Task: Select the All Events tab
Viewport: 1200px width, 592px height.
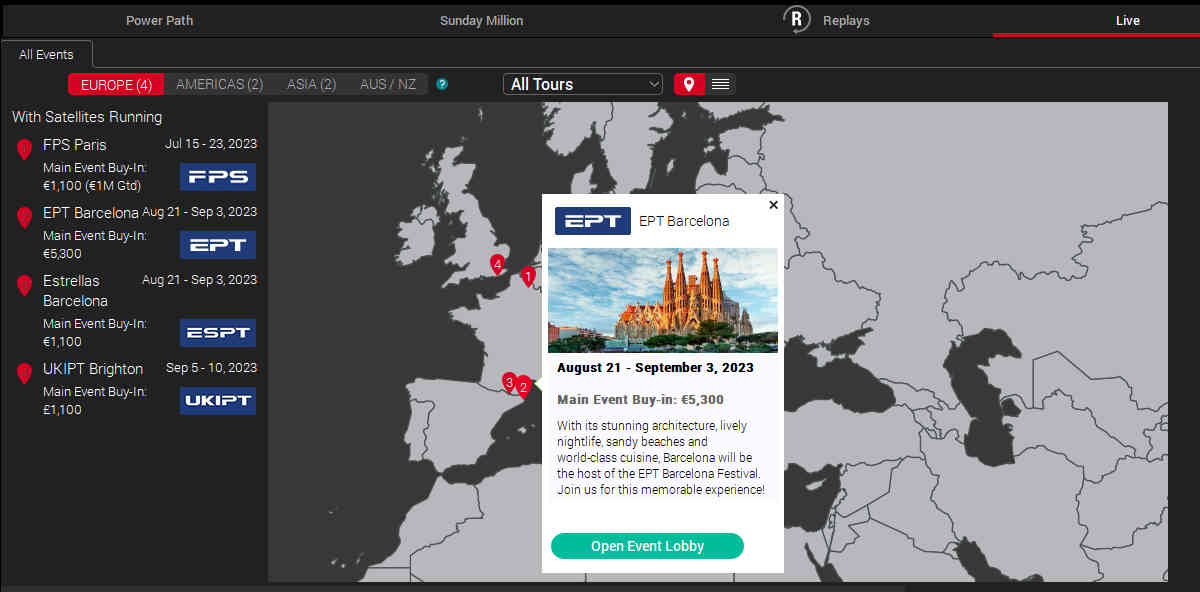Action: (x=47, y=55)
